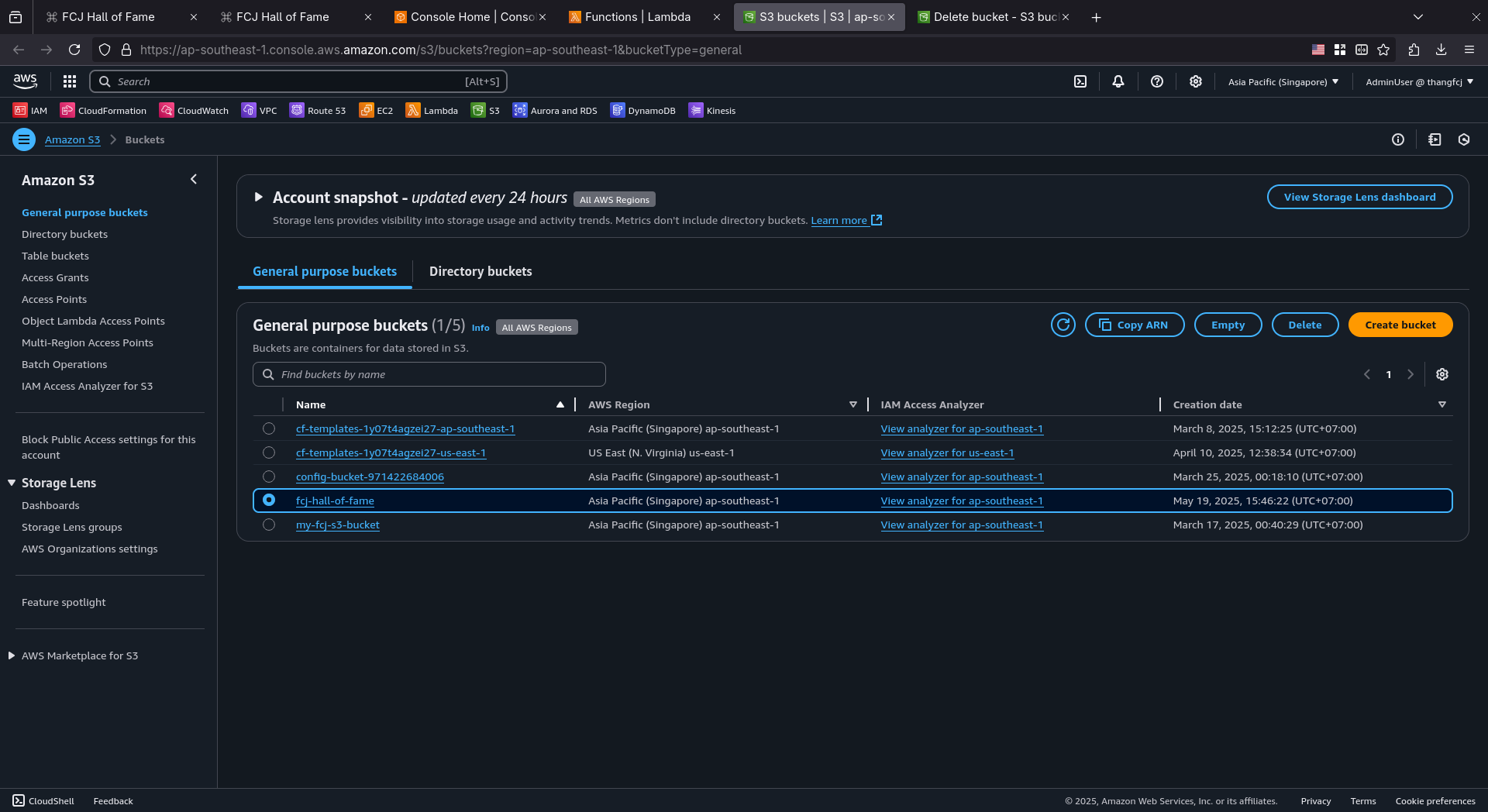The image size is (1488, 812).
Task: Go to next page of buckets
Action: click(x=1410, y=374)
